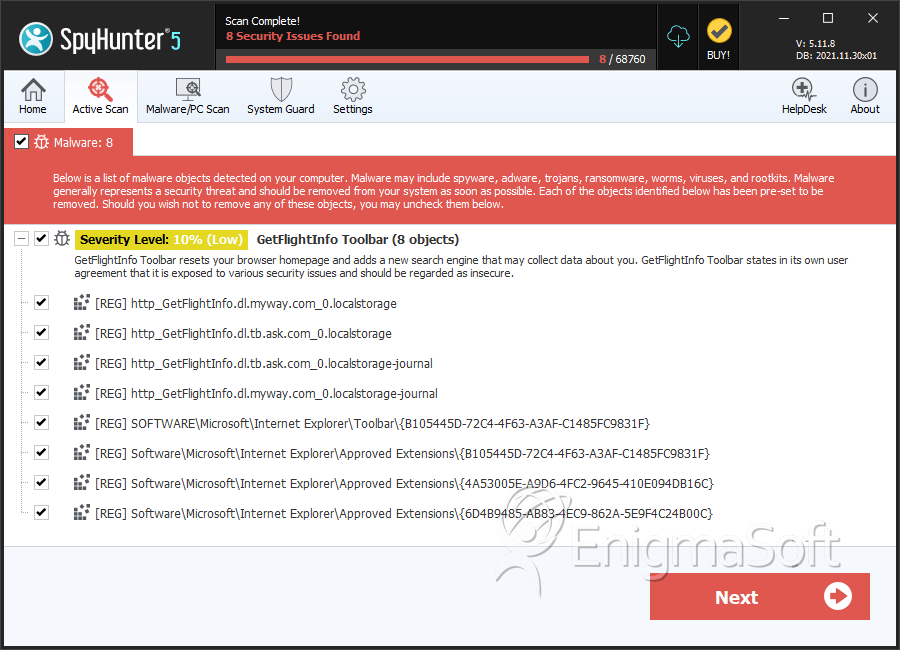
Task: Uncheck first myway.com_0.localstorage entry
Action: click(x=41, y=302)
